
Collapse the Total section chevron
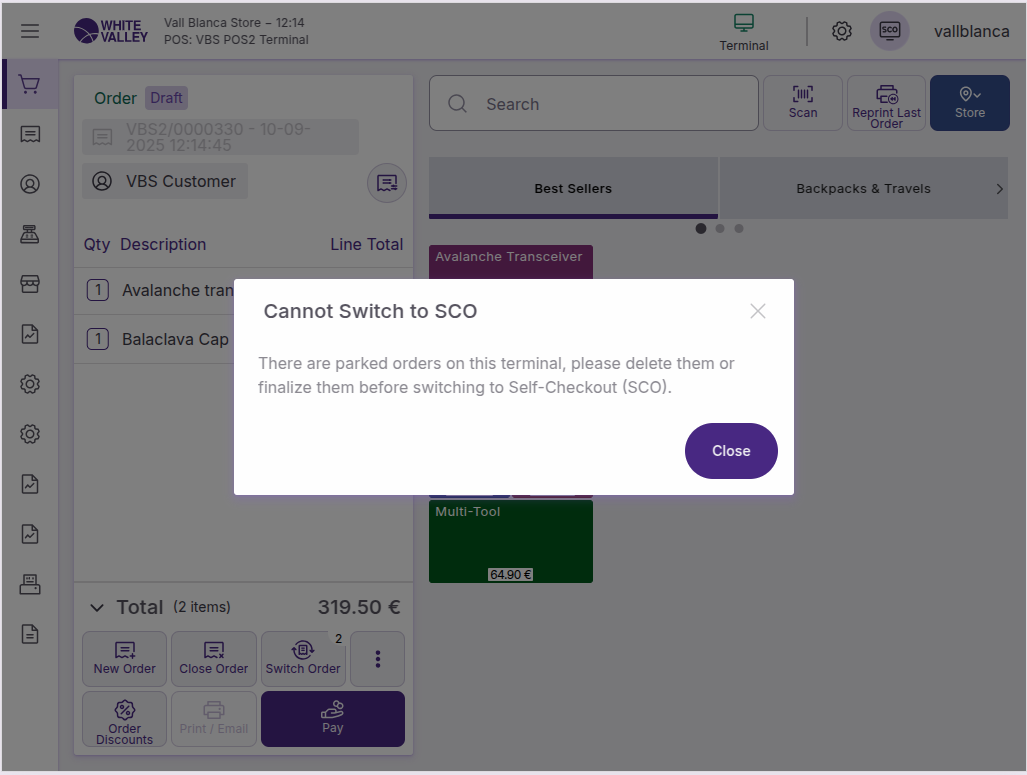click(97, 607)
